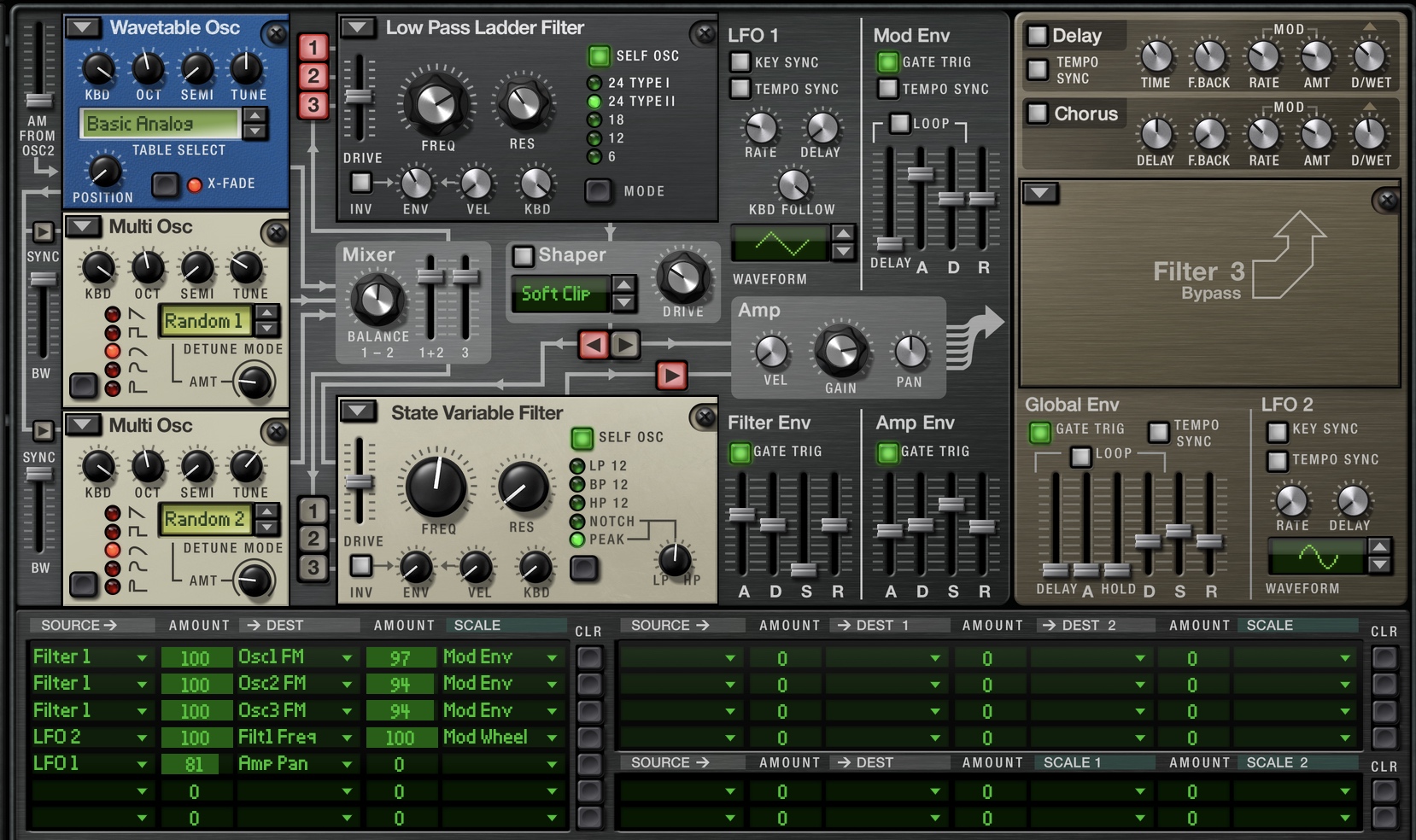Open the Wavetable Osc type dropdown
This screenshot has height=840, width=1416.
(83, 27)
